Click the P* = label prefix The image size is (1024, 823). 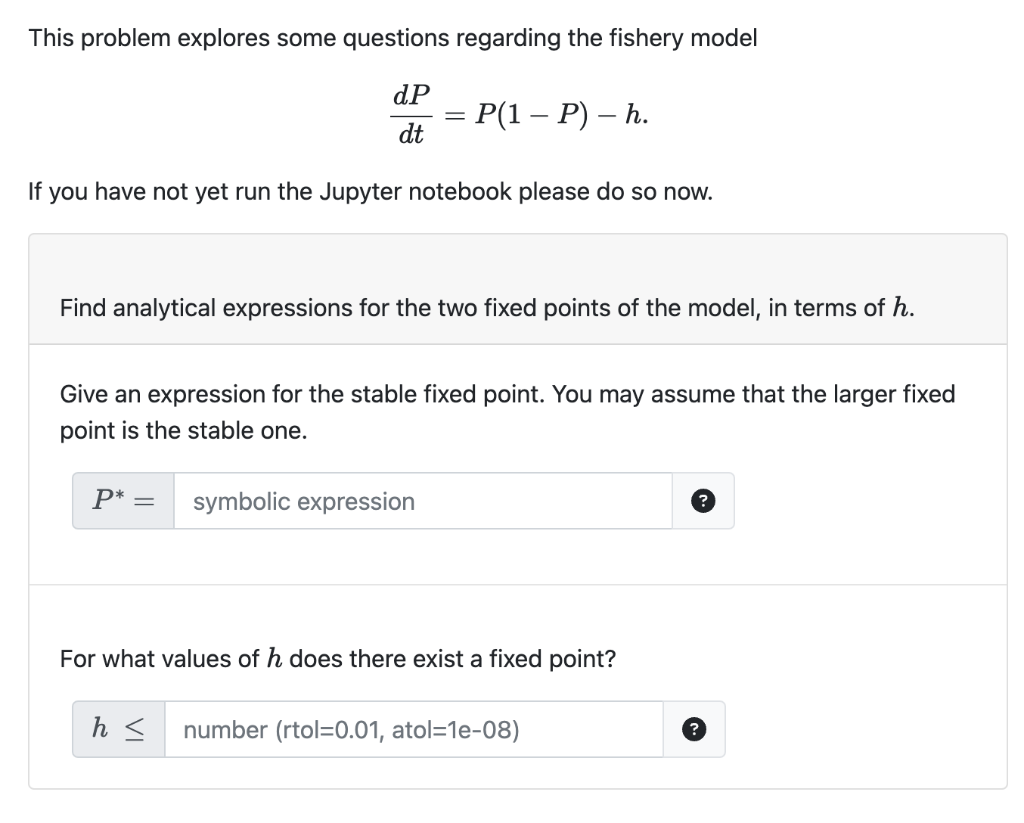120,500
